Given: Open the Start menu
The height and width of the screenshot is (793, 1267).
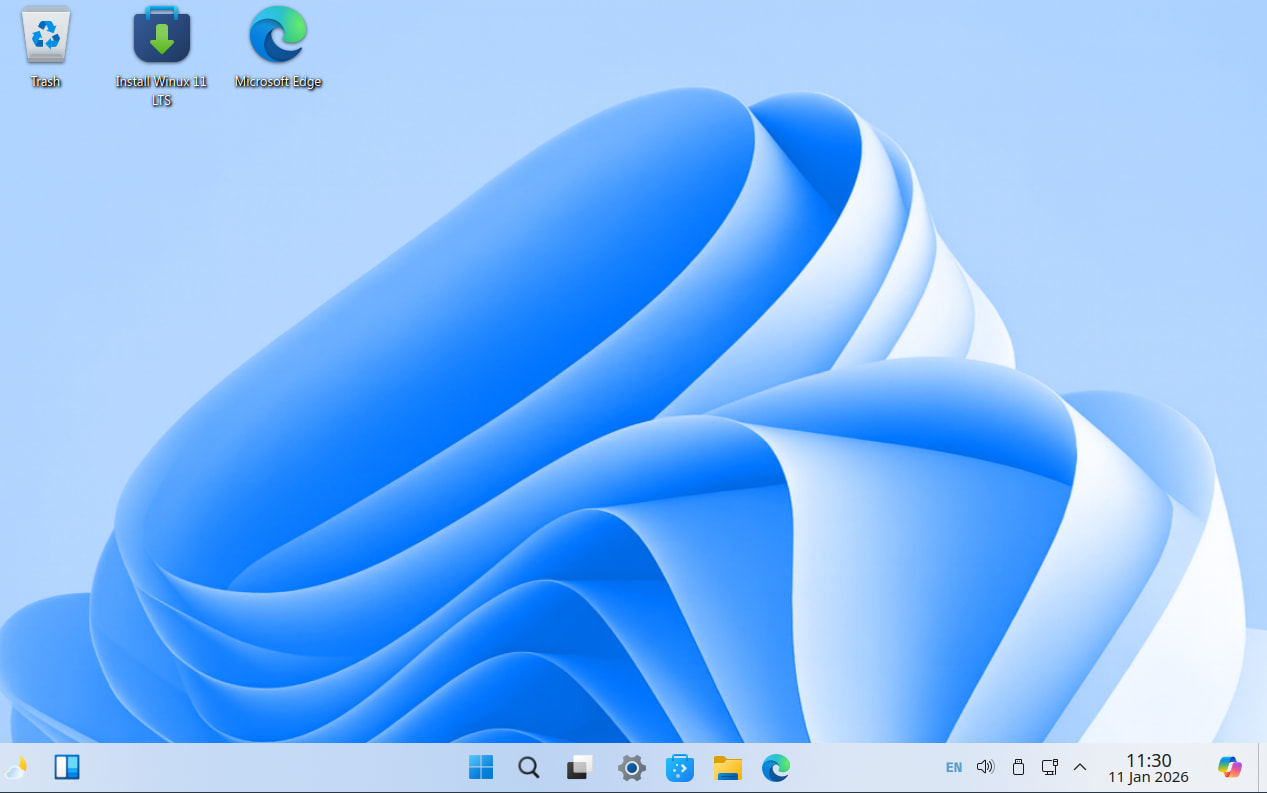Looking at the screenshot, I should click(481, 767).
